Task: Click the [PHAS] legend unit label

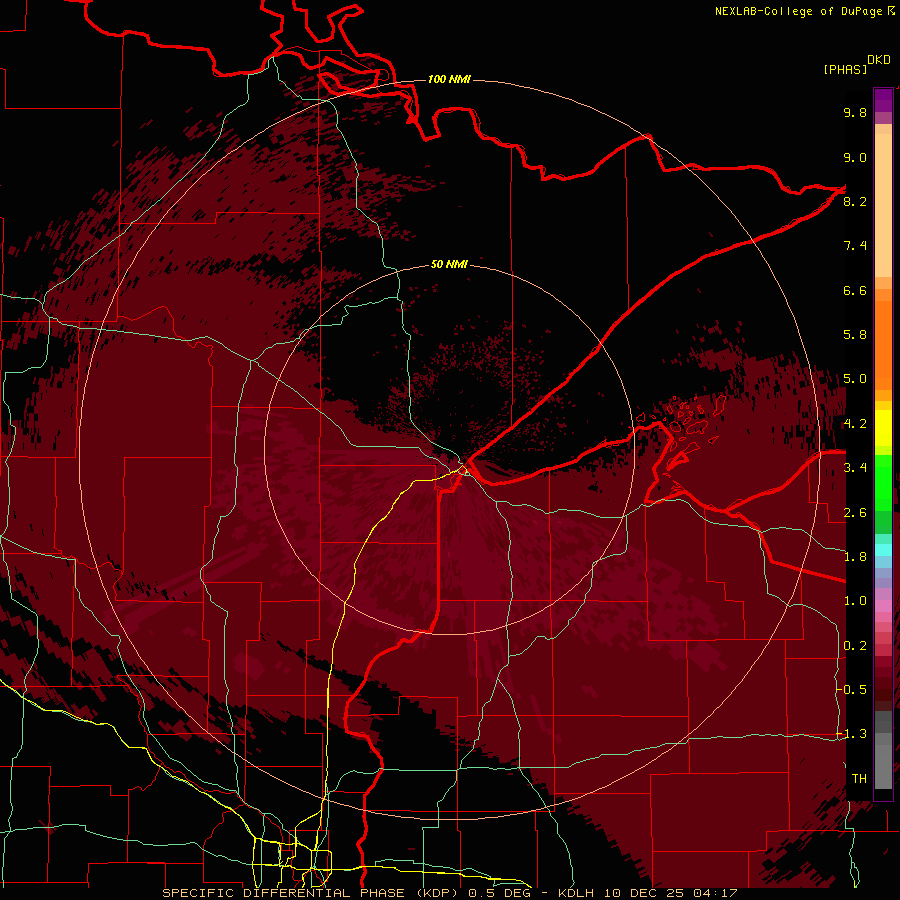Action: (x=845, y=69)
